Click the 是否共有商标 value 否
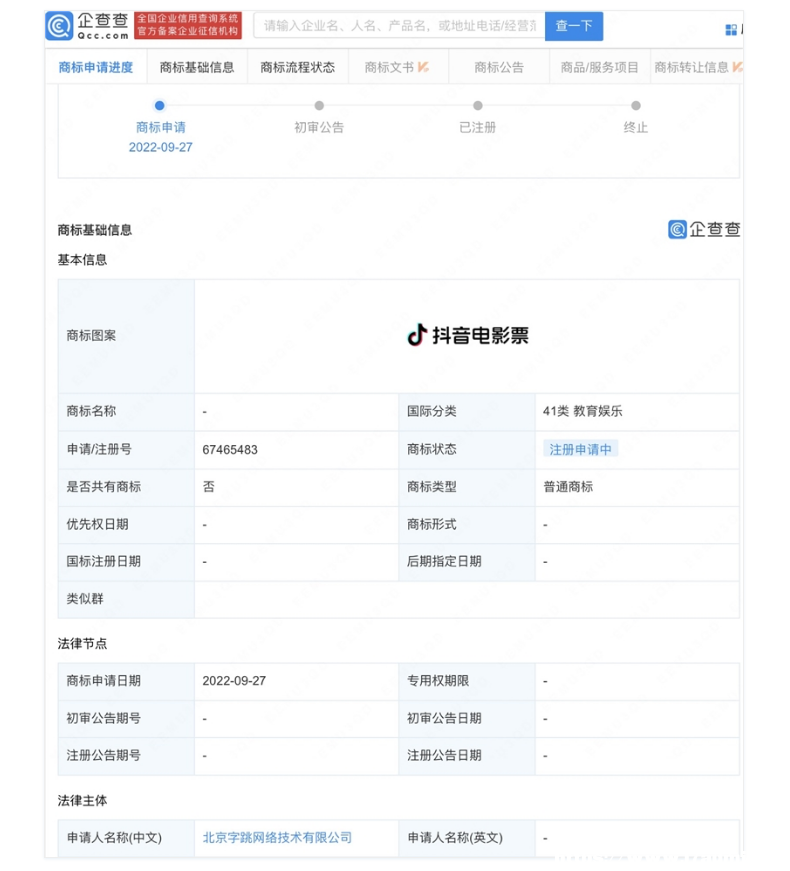 (208, 487)
